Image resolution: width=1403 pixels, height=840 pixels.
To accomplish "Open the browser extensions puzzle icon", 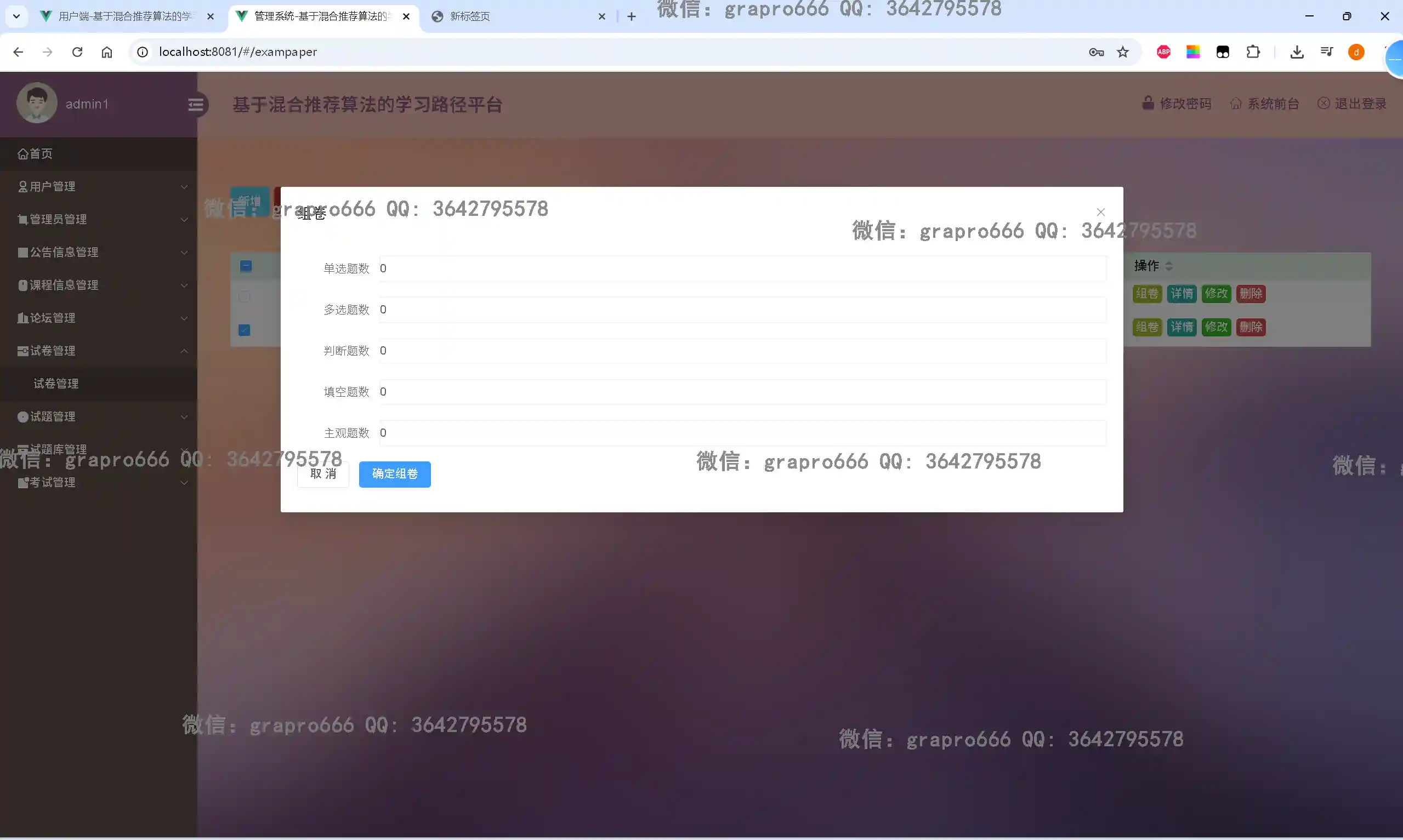I will [x=1252, y=52].
